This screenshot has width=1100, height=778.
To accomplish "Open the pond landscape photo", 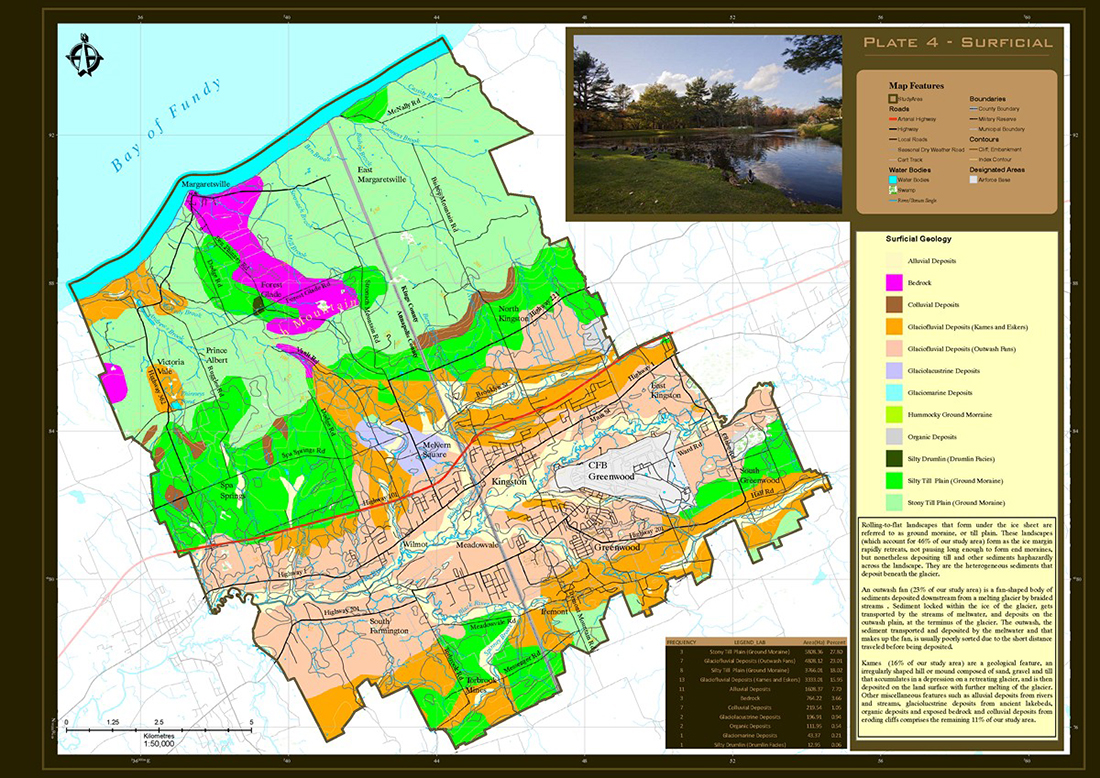I will (707, 122).
